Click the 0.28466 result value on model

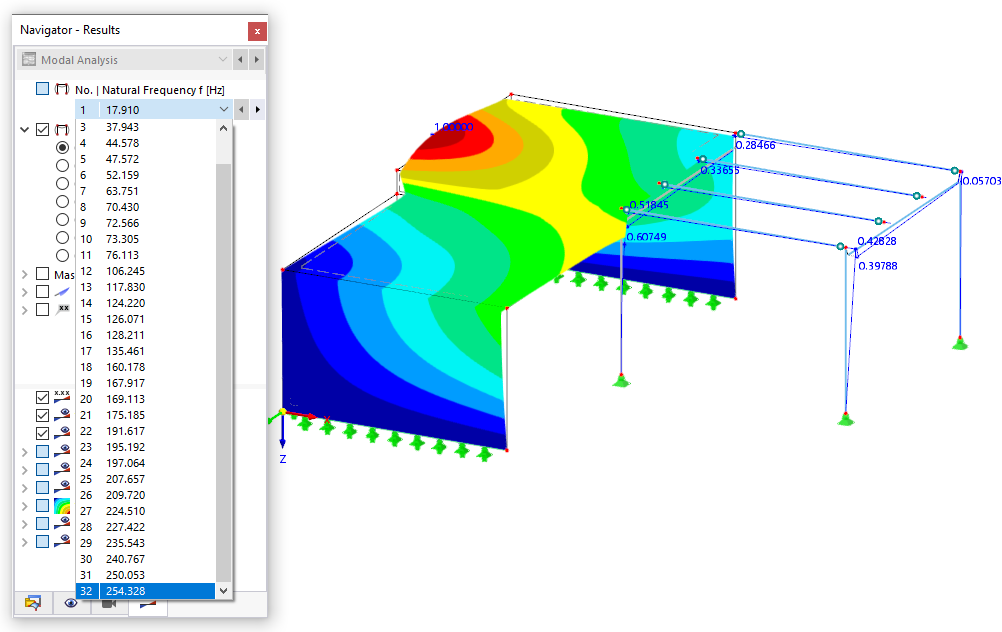coord(755,146)
